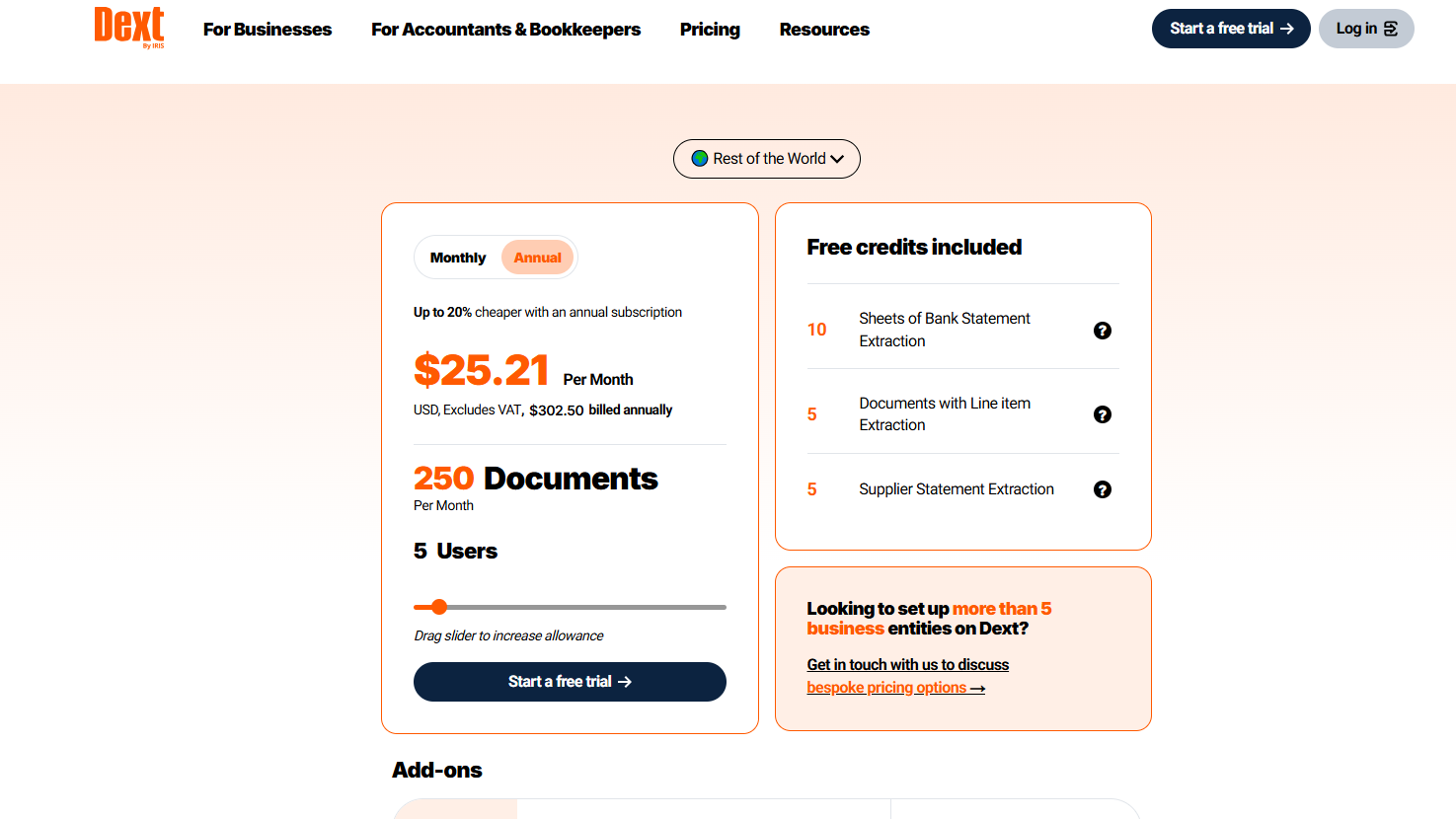Open For Businesses menu
The width and height of the screenshot is (1456, 819).
click(268, 30)
